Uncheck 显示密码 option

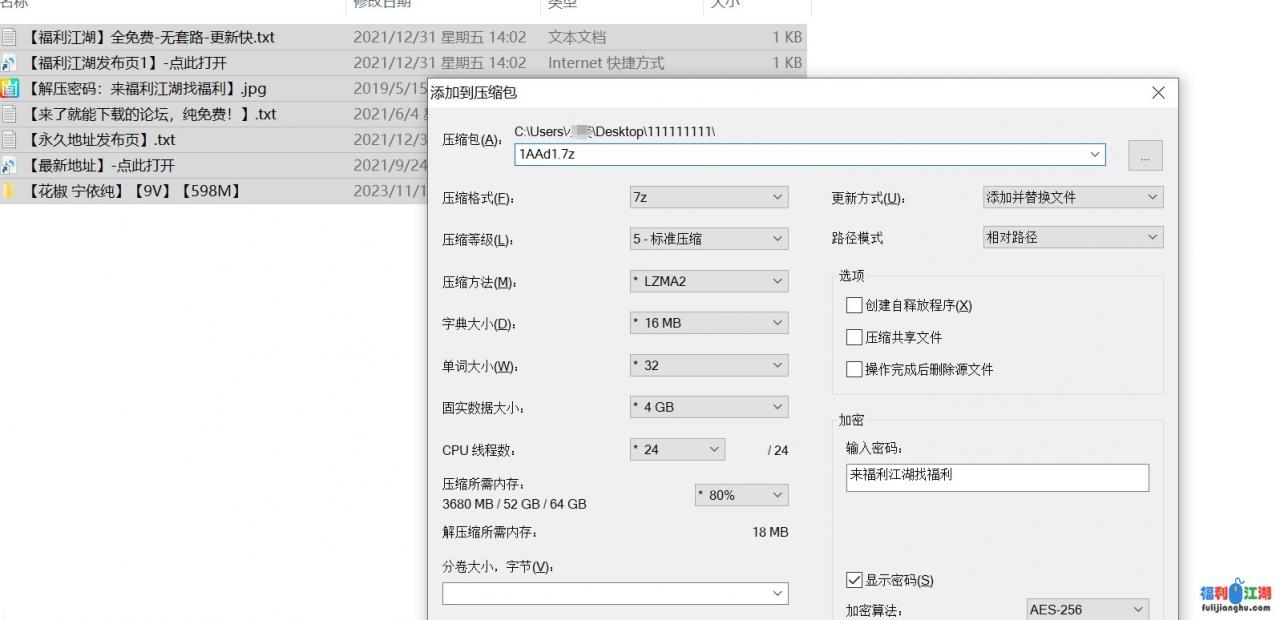click(x=853, y=580)
